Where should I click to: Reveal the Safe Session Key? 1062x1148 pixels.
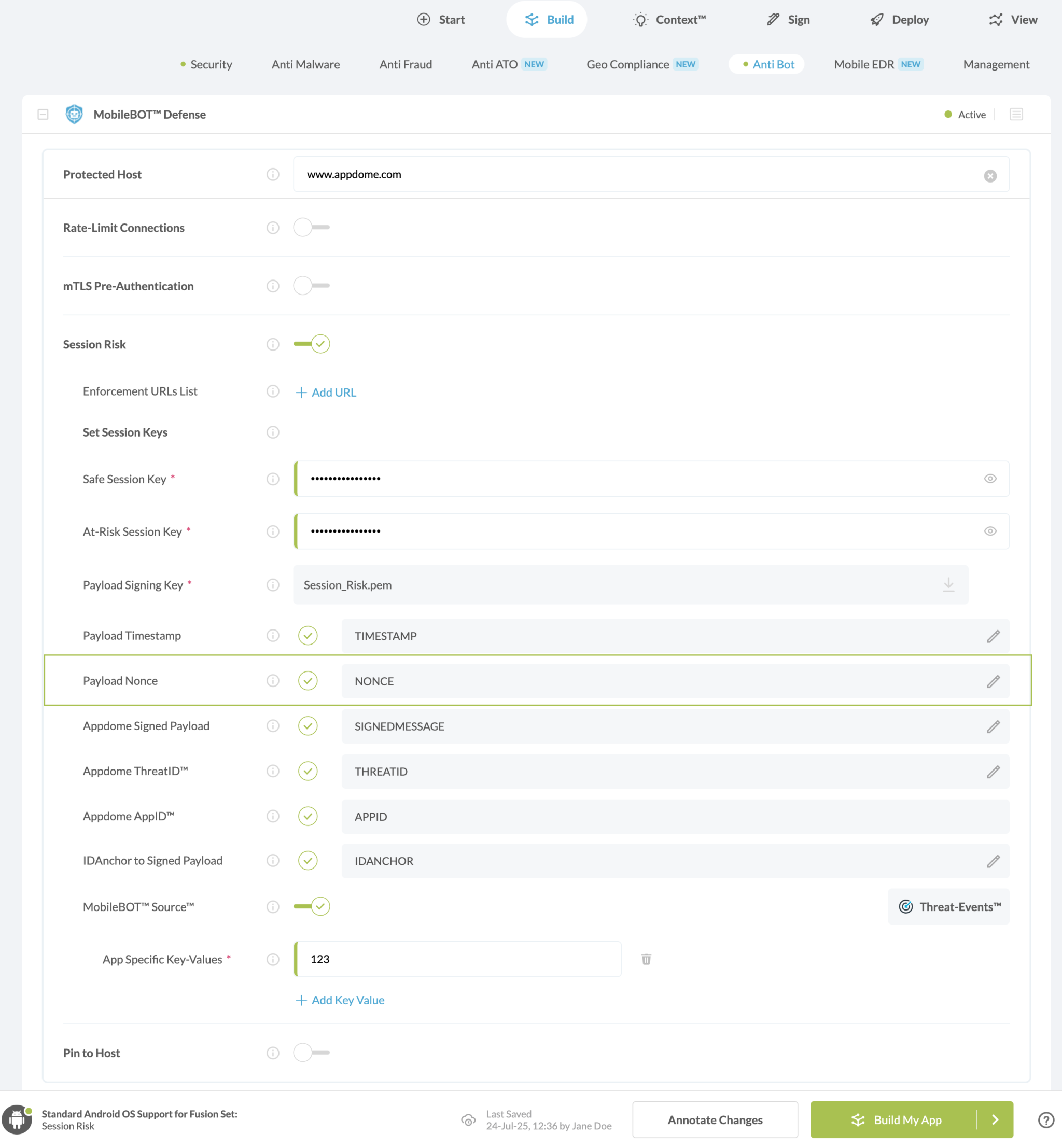click(x=990, y=478)
